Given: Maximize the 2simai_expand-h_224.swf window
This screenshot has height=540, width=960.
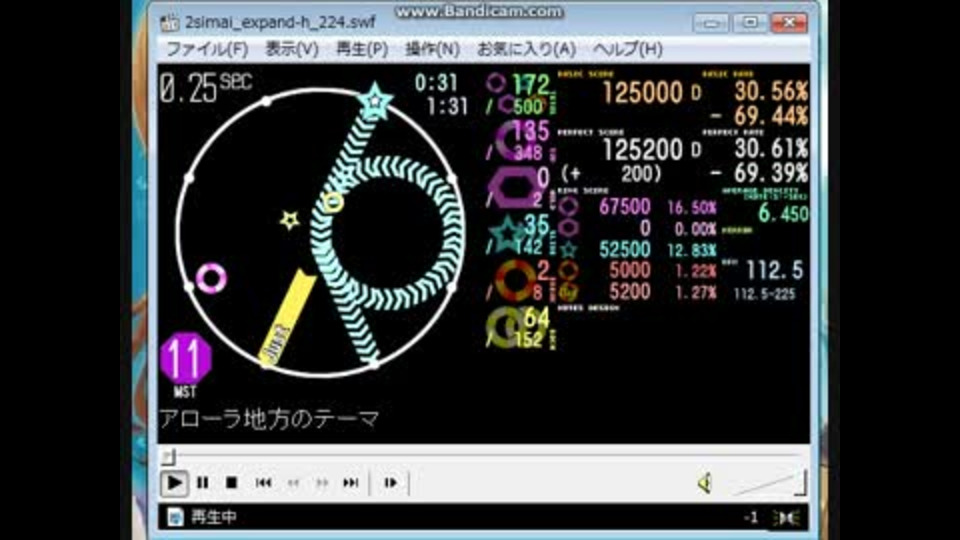Looking at the screenshot, I should (750, 23).
